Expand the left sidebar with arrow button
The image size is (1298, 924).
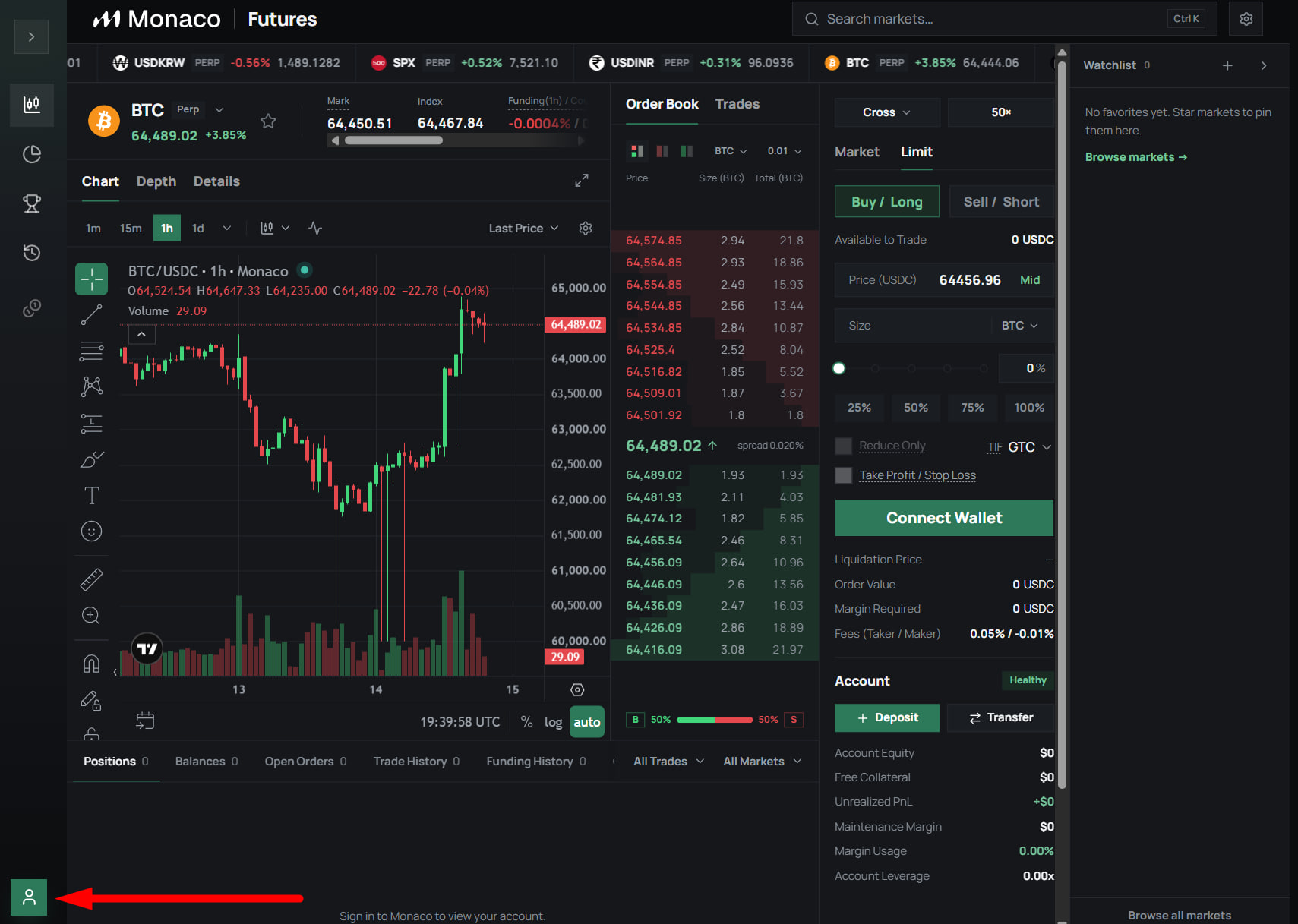pos(31,36)
